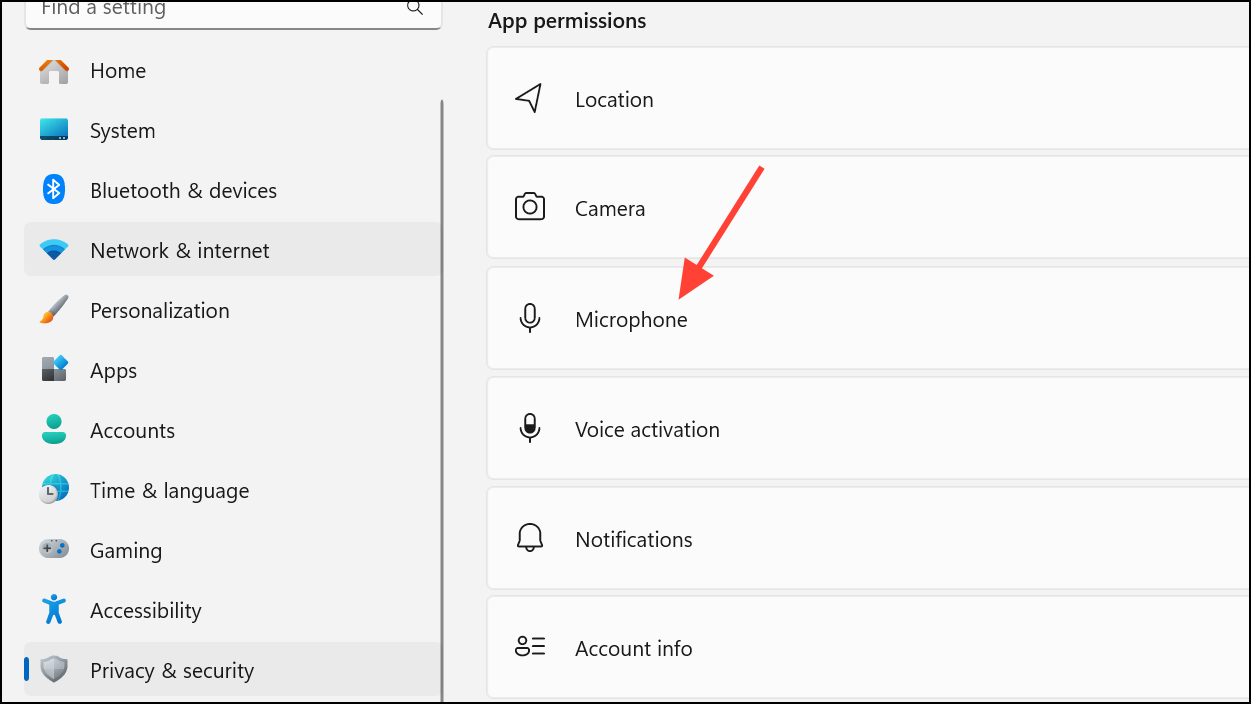Click the search magnifier in Find a setting
1251x704 pixels.
pyautogui.click(x=414, y=8)
